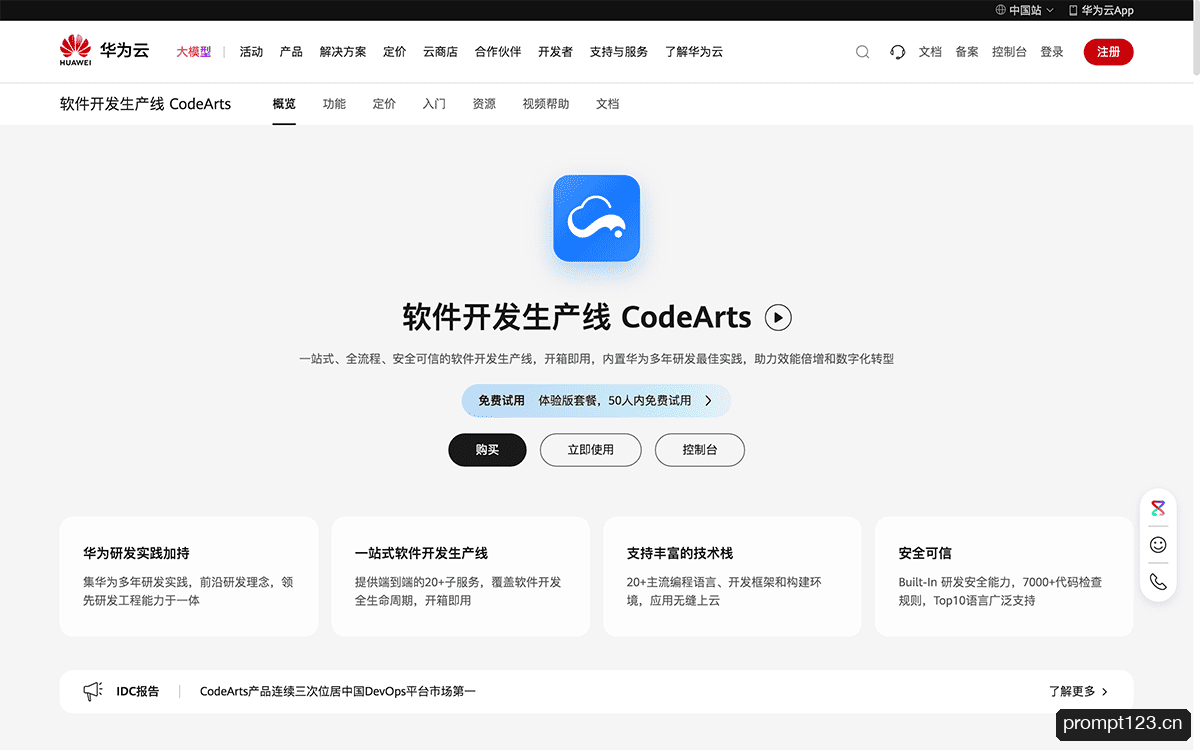Play the CodeArts intro video
This screenshot has width=1200, height=750.
click(778, 318)
